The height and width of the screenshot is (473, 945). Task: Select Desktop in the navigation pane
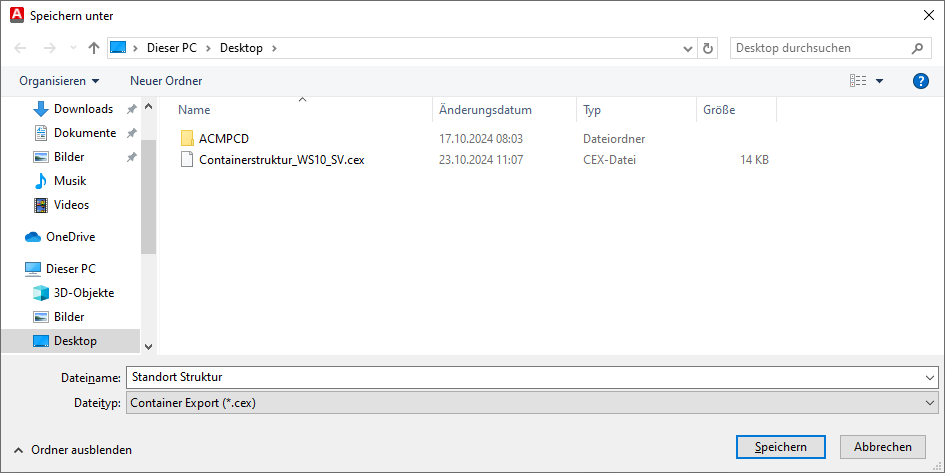pos(71,341)
